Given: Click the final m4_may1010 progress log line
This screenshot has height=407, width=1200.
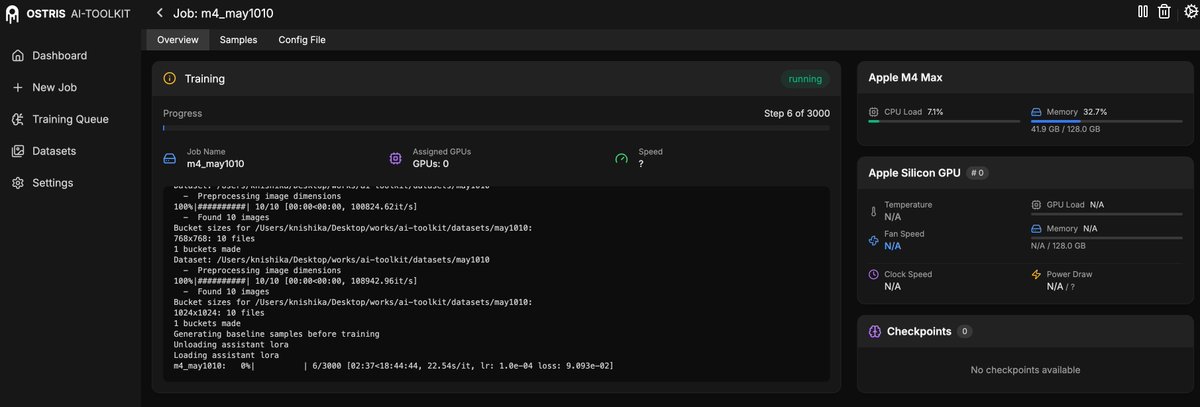Looking at the screenshot, I should tap(393, 367).
